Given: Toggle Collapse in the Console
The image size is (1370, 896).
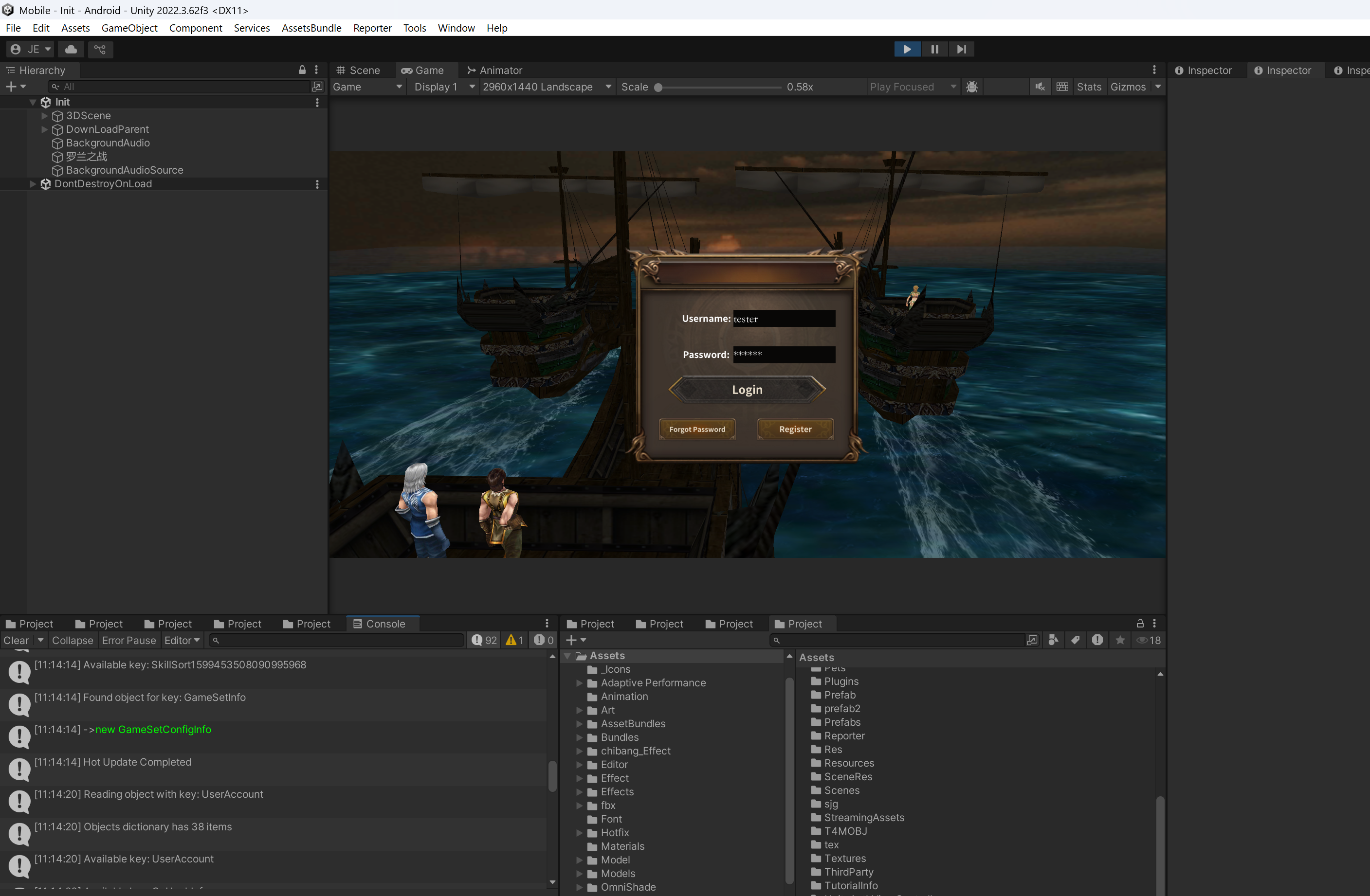Looking at the screenshot, I should pos(73,641).
